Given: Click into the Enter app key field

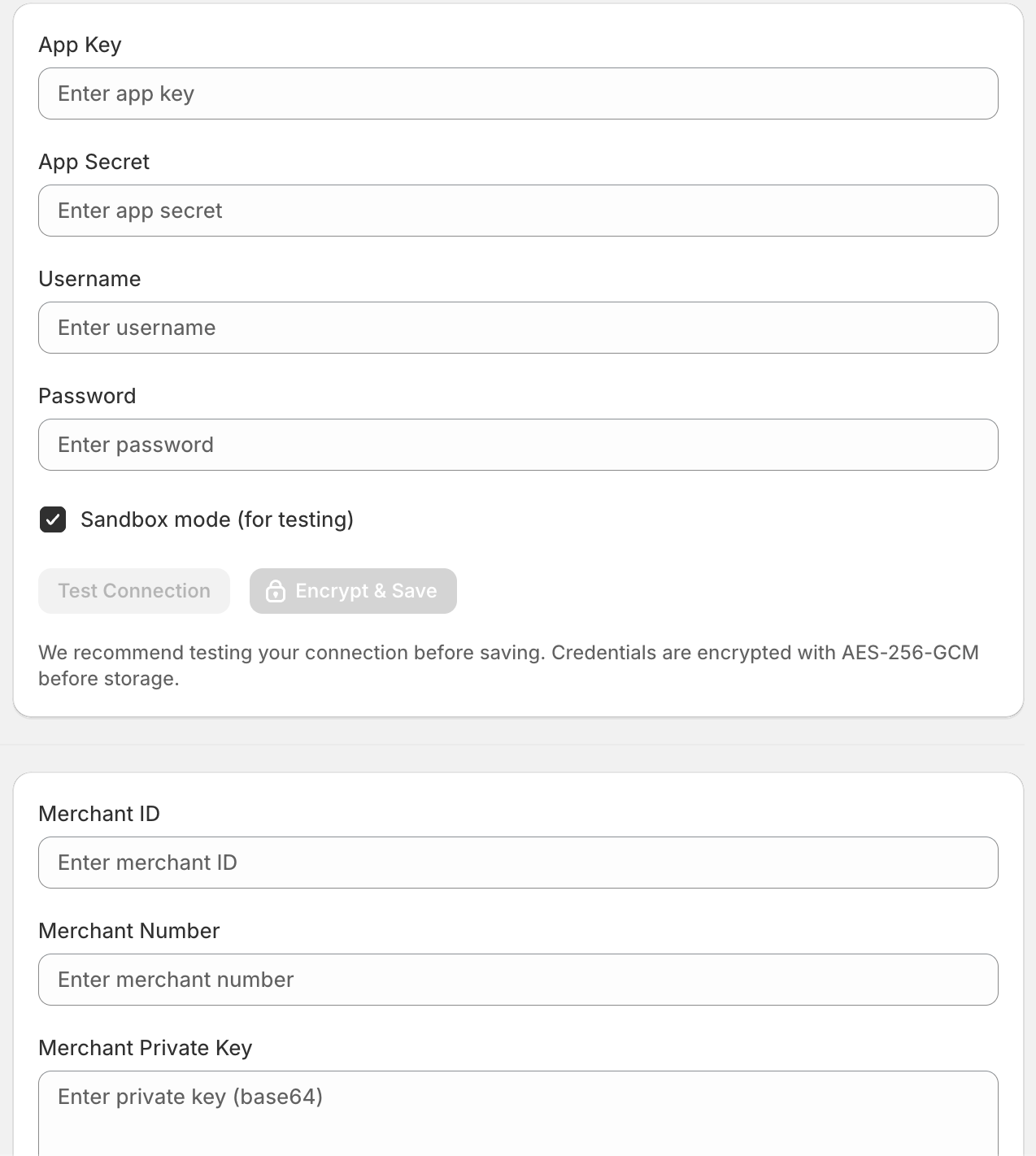Looking at the screenshot, I should click(518, 93).
